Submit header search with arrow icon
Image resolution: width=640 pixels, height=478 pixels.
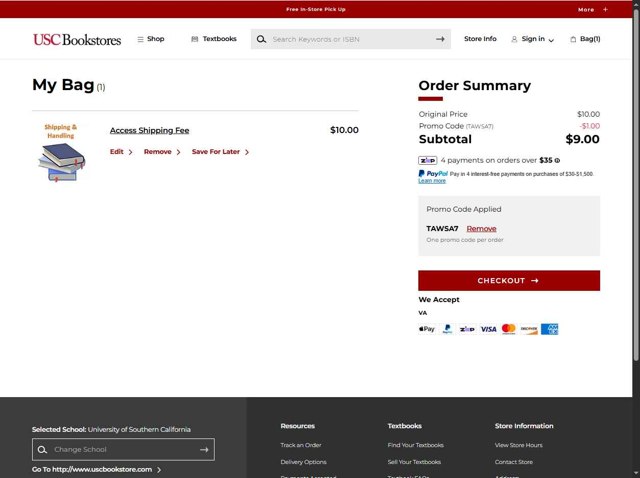click(440, 39)
